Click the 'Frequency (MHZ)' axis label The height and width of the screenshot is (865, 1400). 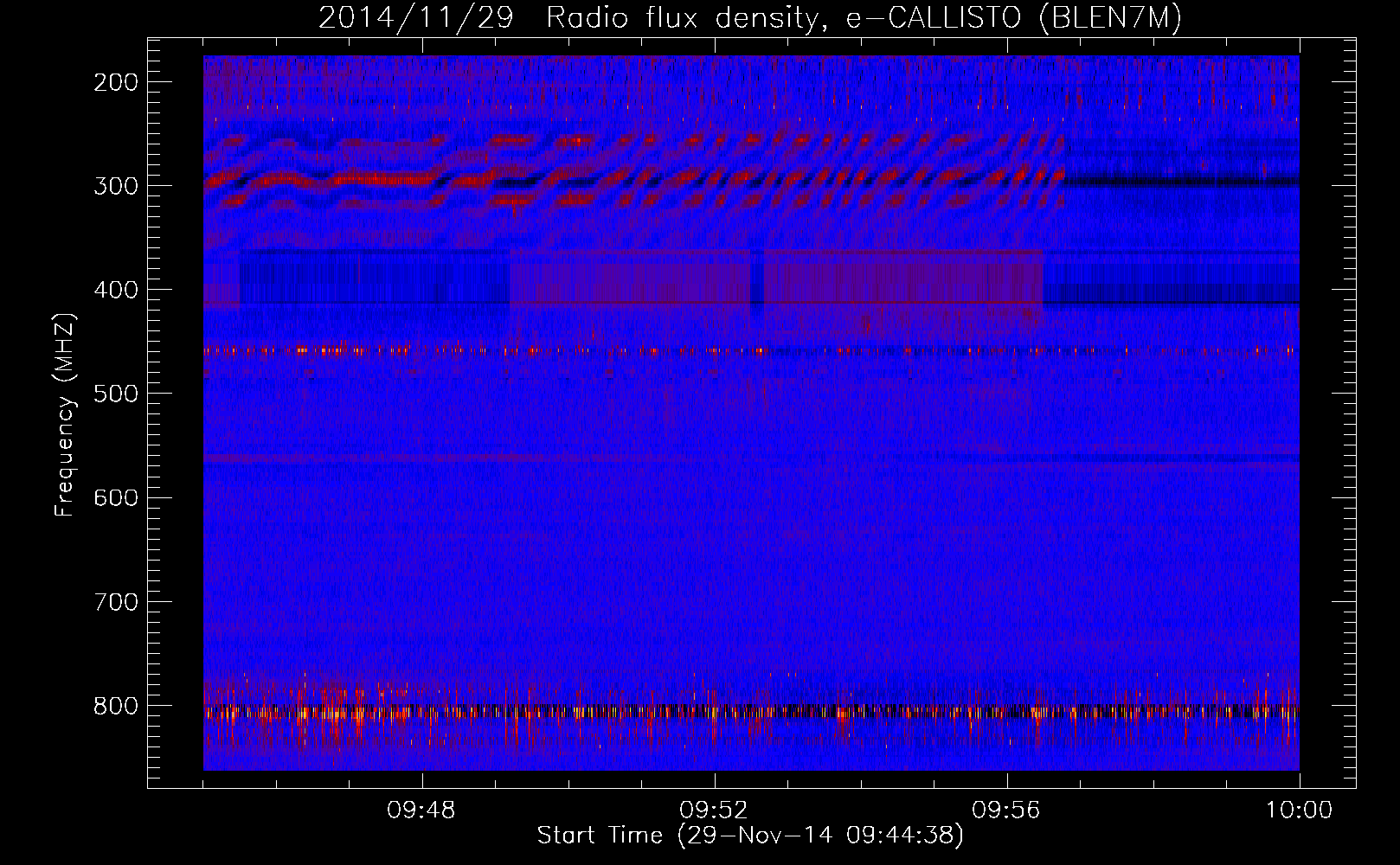(65, 414)
